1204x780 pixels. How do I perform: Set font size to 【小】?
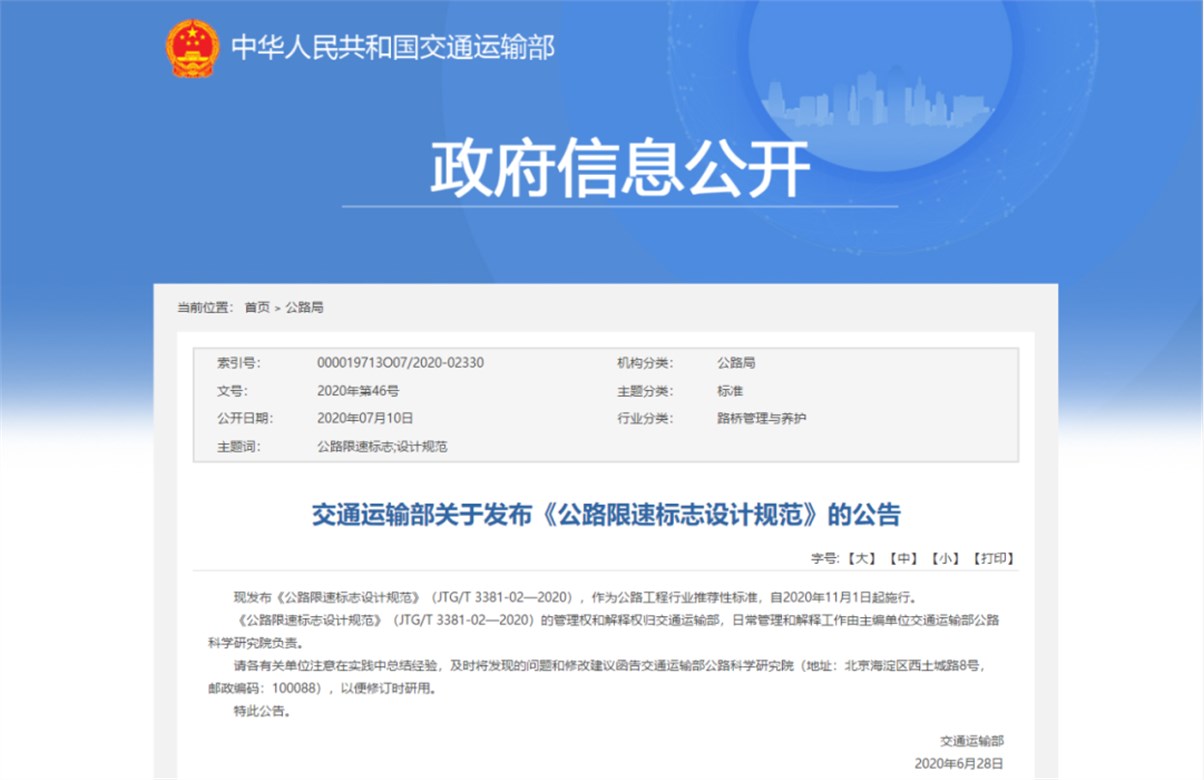click(x=944, y=558)
